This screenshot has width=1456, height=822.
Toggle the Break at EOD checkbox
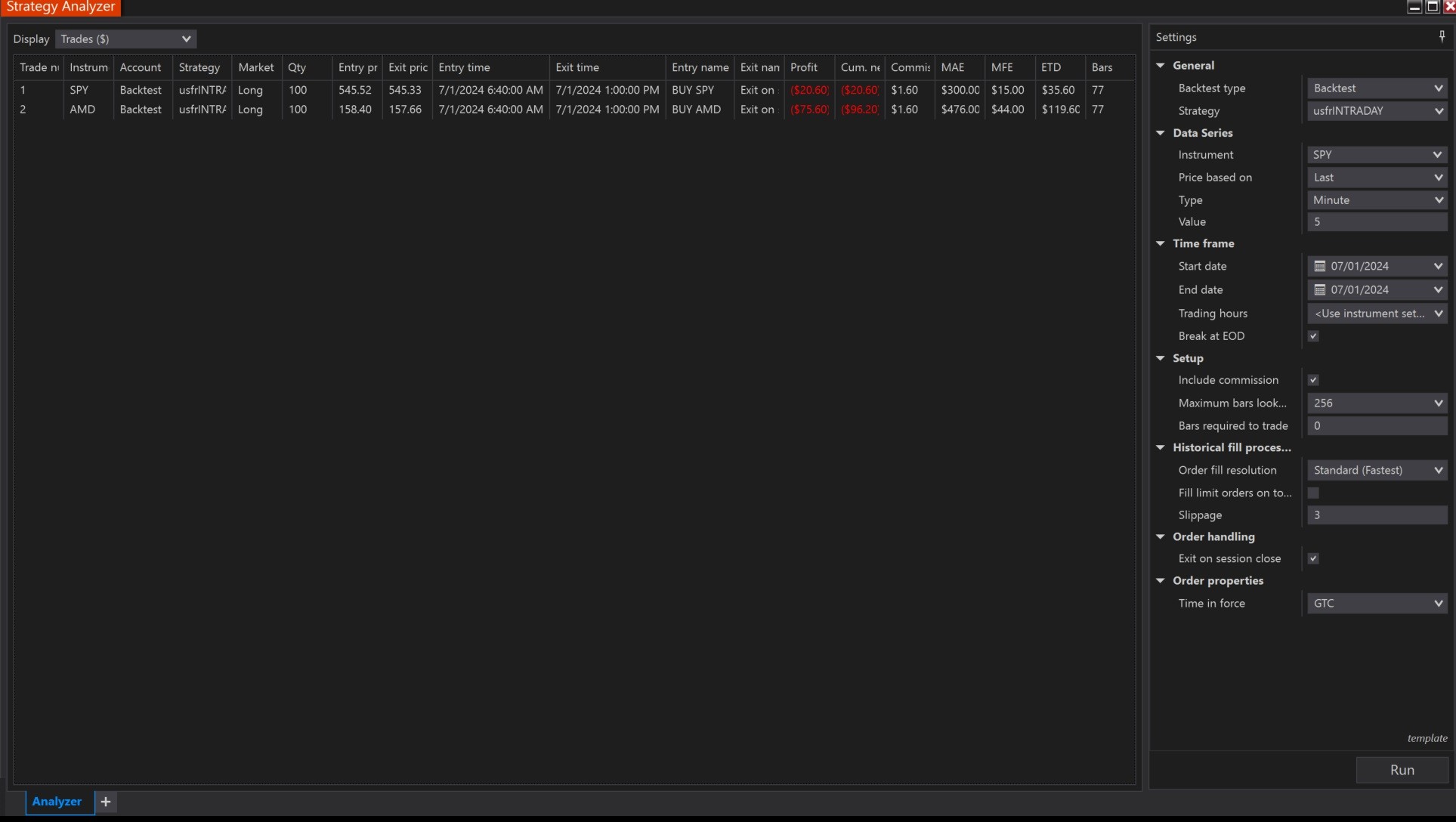tap(1313, 336)
